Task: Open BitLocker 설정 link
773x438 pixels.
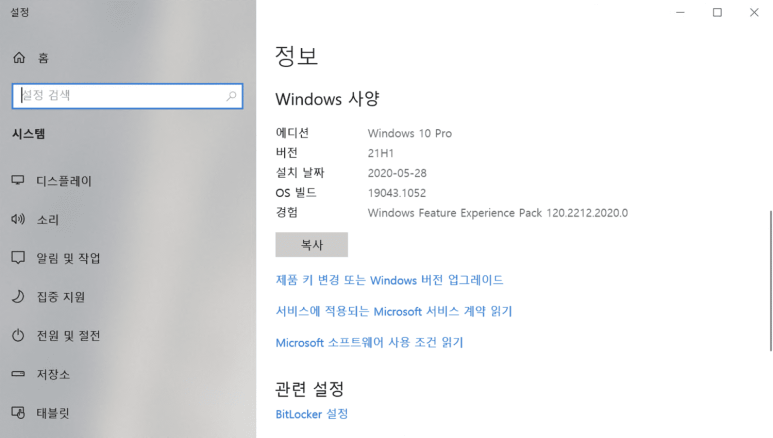Action: [312, 414]
